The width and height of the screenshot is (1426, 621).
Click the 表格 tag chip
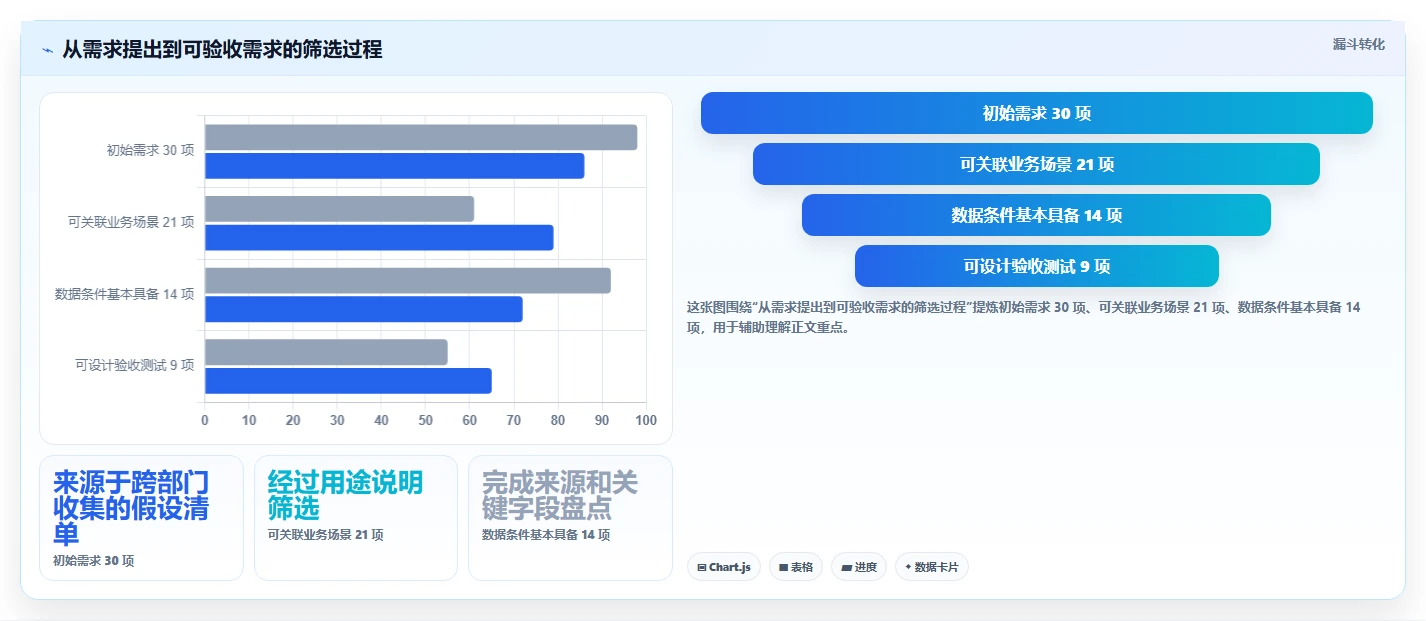796,567
